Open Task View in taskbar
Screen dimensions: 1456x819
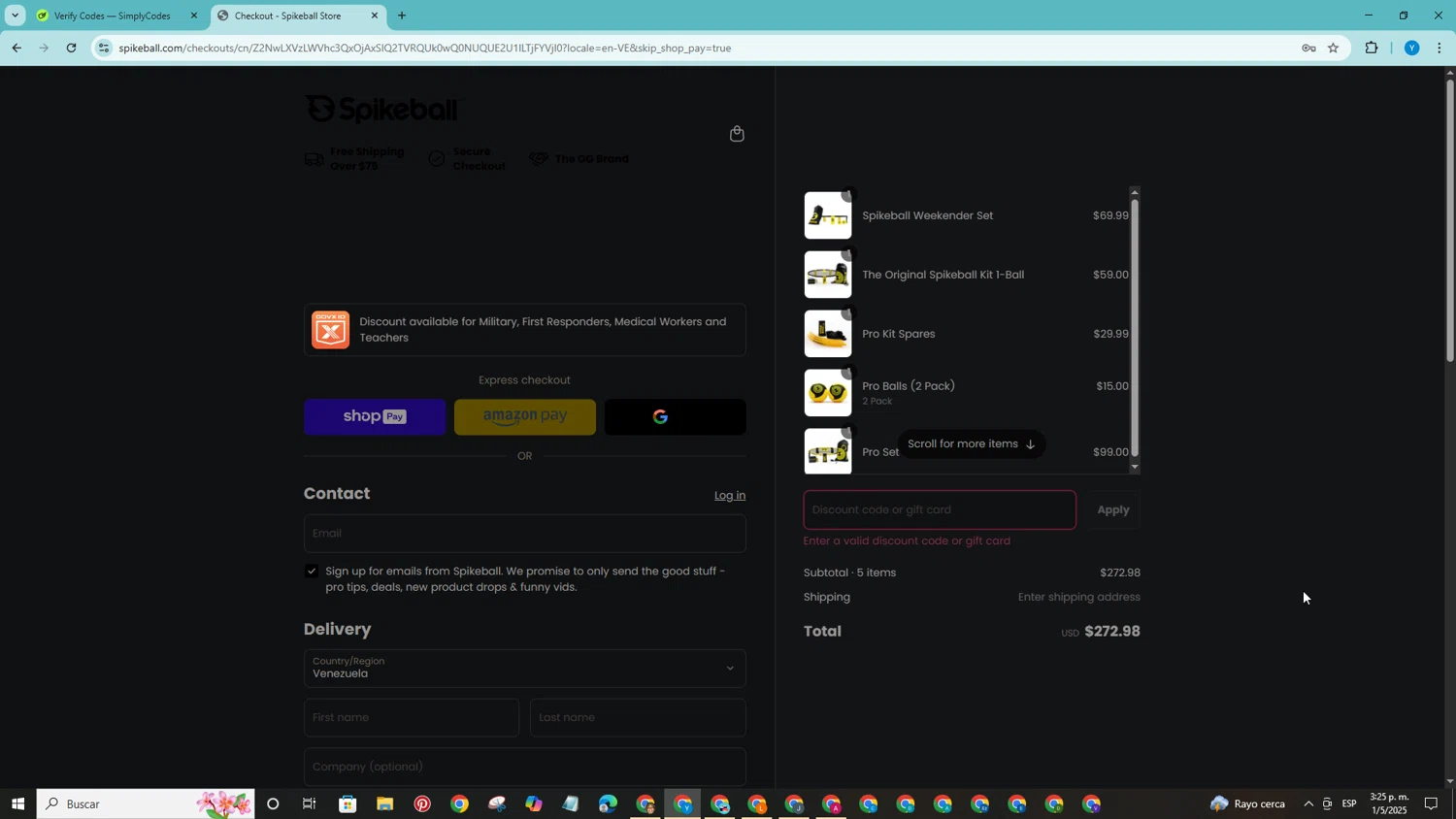[310, 803]
